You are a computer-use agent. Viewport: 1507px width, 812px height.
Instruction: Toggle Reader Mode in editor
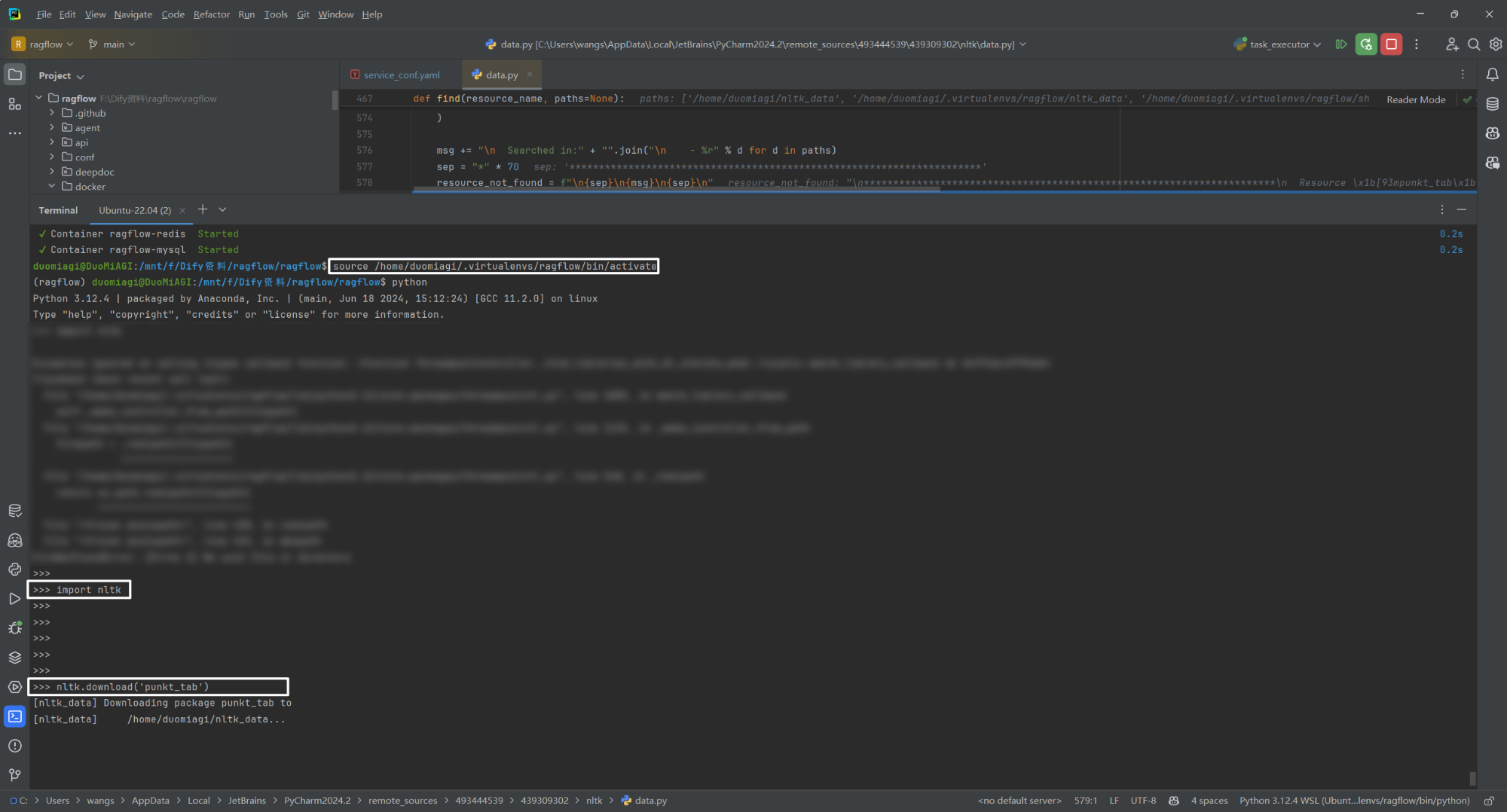coord(1416,99)
